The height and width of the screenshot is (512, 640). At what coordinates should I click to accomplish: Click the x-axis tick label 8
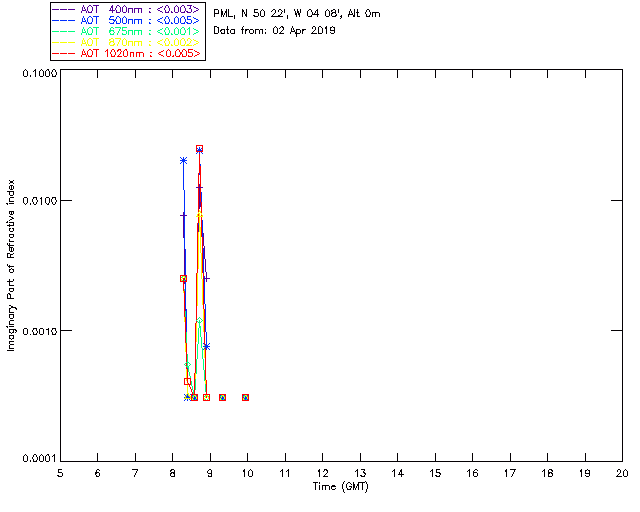click(x=173, y=473)
